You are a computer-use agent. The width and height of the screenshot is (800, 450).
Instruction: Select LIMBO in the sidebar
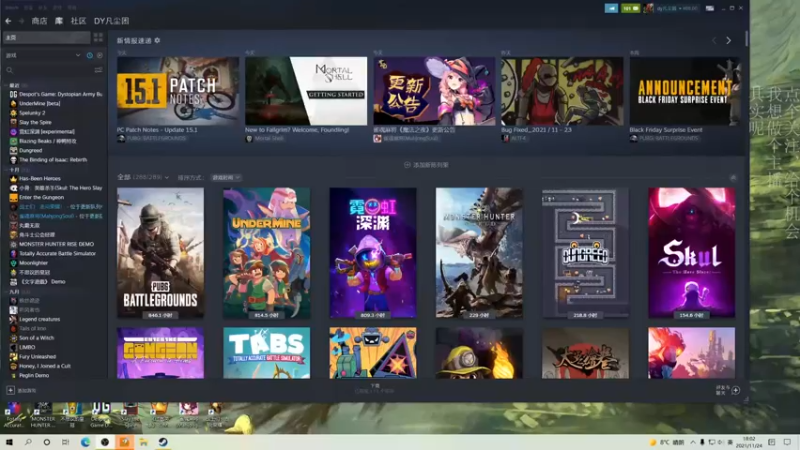[22, 347]
